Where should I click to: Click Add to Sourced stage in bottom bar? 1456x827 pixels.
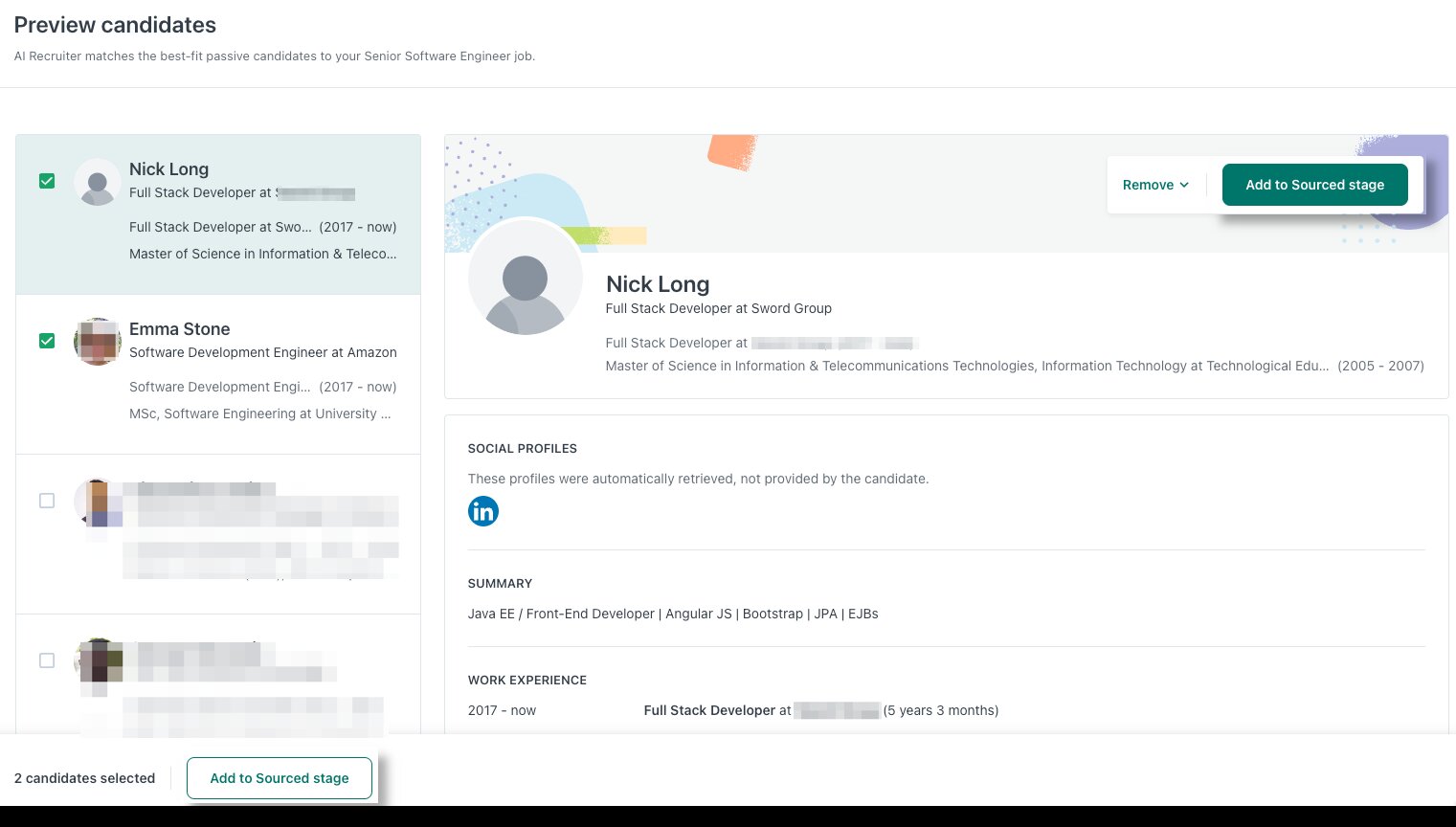pos(280,778)
